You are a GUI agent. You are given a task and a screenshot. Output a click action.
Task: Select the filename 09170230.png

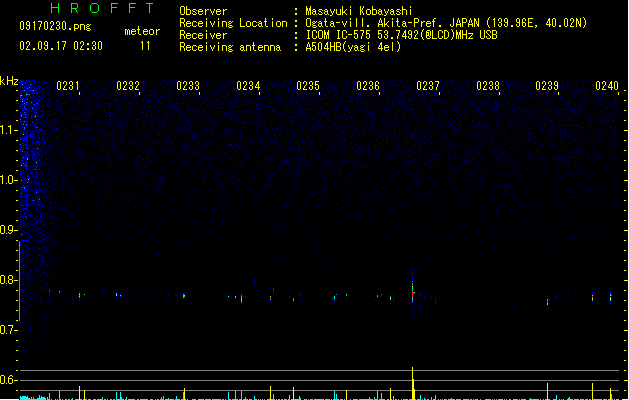(x=55, y=26)
